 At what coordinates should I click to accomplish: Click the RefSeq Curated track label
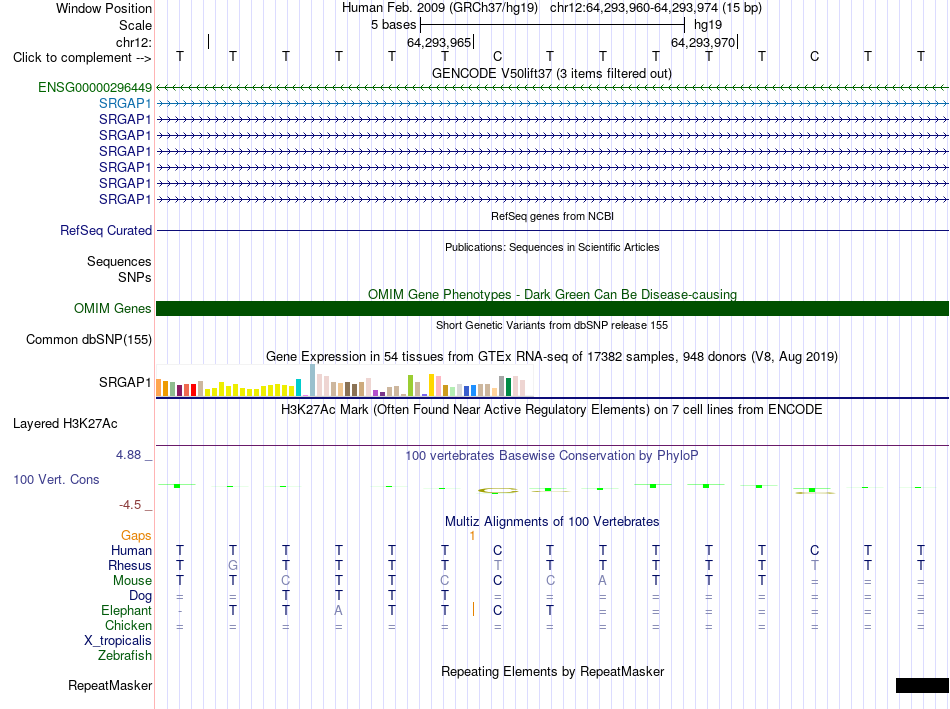[106, 230]
